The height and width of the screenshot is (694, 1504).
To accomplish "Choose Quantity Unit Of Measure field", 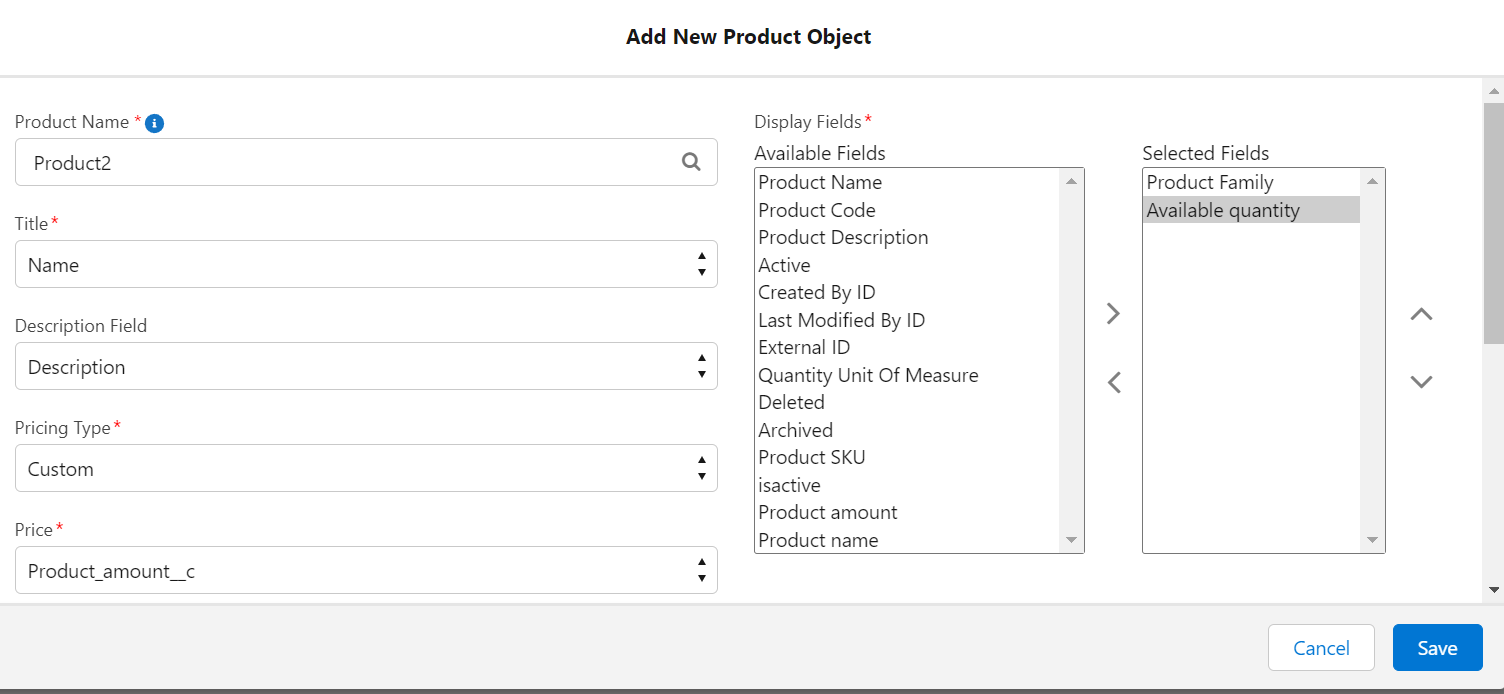I will [868, 375].
